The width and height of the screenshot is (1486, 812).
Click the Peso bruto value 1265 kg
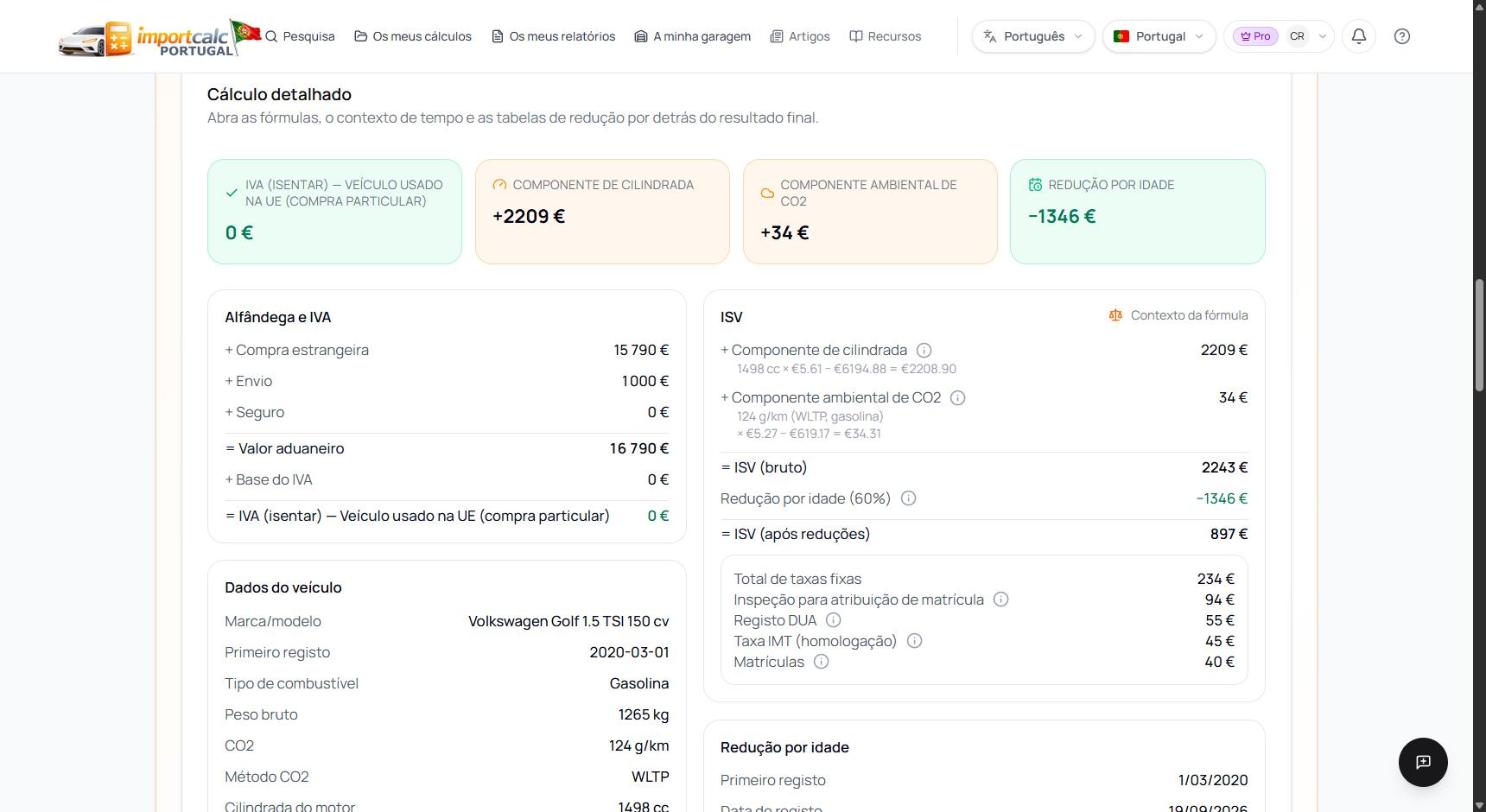643,715
